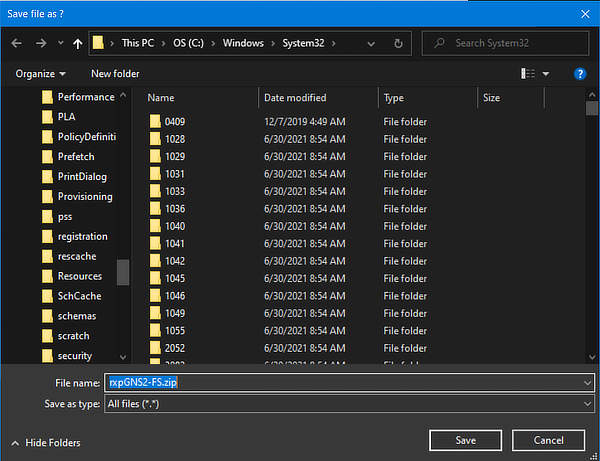
Task: Refresh the System32 folder view
Action: [x=398, y=44]
